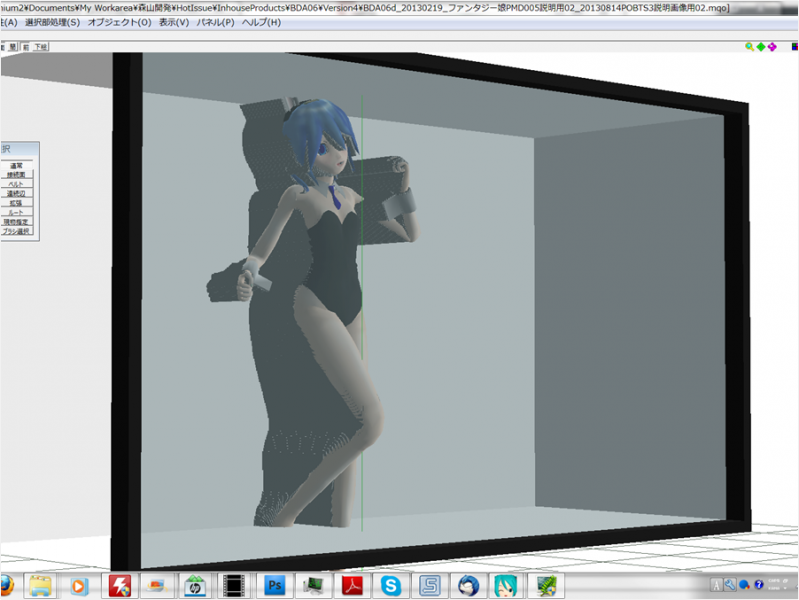The width and height of the screenshot is (799, 600).
Task: Open the ヘルプ(H) menu
Action: 261,22
